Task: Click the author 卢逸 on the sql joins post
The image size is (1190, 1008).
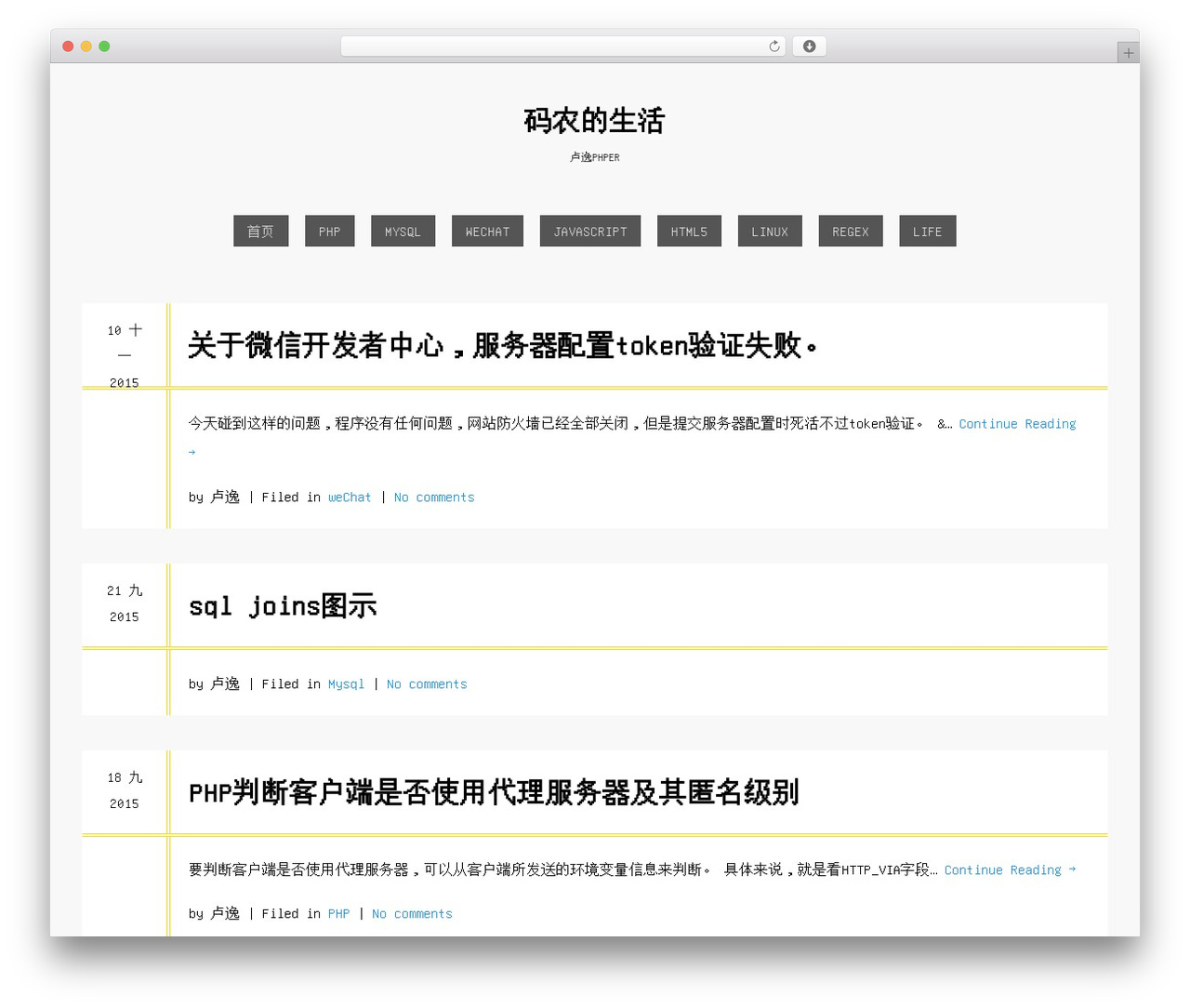Action: 225,684
